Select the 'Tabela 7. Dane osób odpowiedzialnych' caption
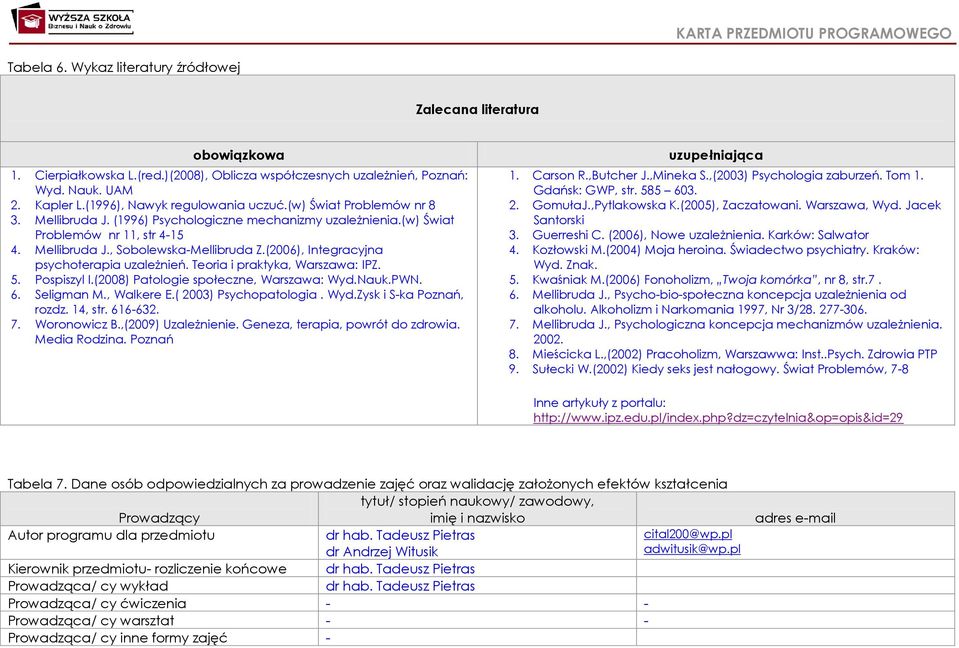The width and height of the screenshot is (959, 648). pos(367,484)
